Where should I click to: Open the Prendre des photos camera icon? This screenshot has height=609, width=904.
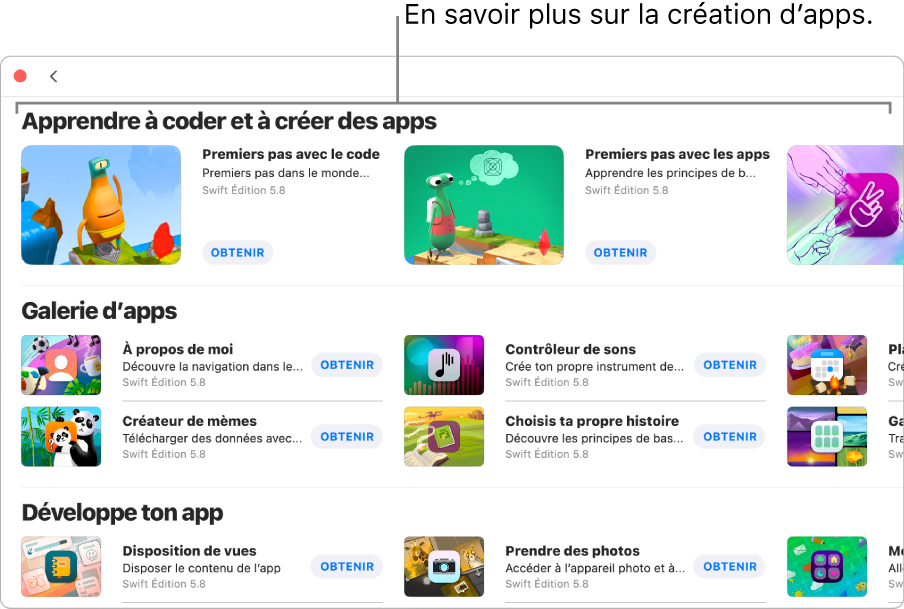coord(444,566)
